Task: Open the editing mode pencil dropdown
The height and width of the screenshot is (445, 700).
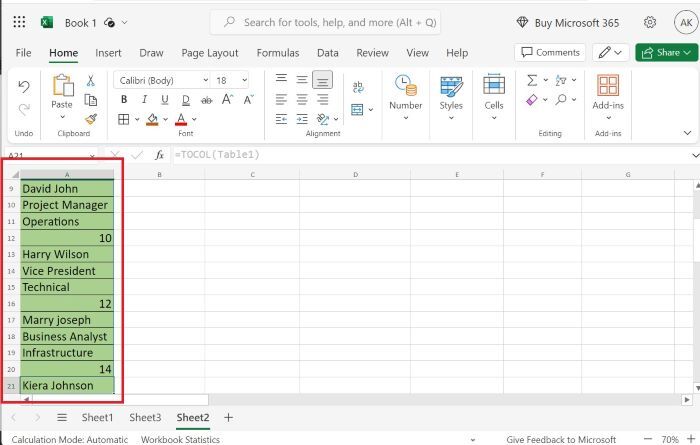Action: [610, 53]
